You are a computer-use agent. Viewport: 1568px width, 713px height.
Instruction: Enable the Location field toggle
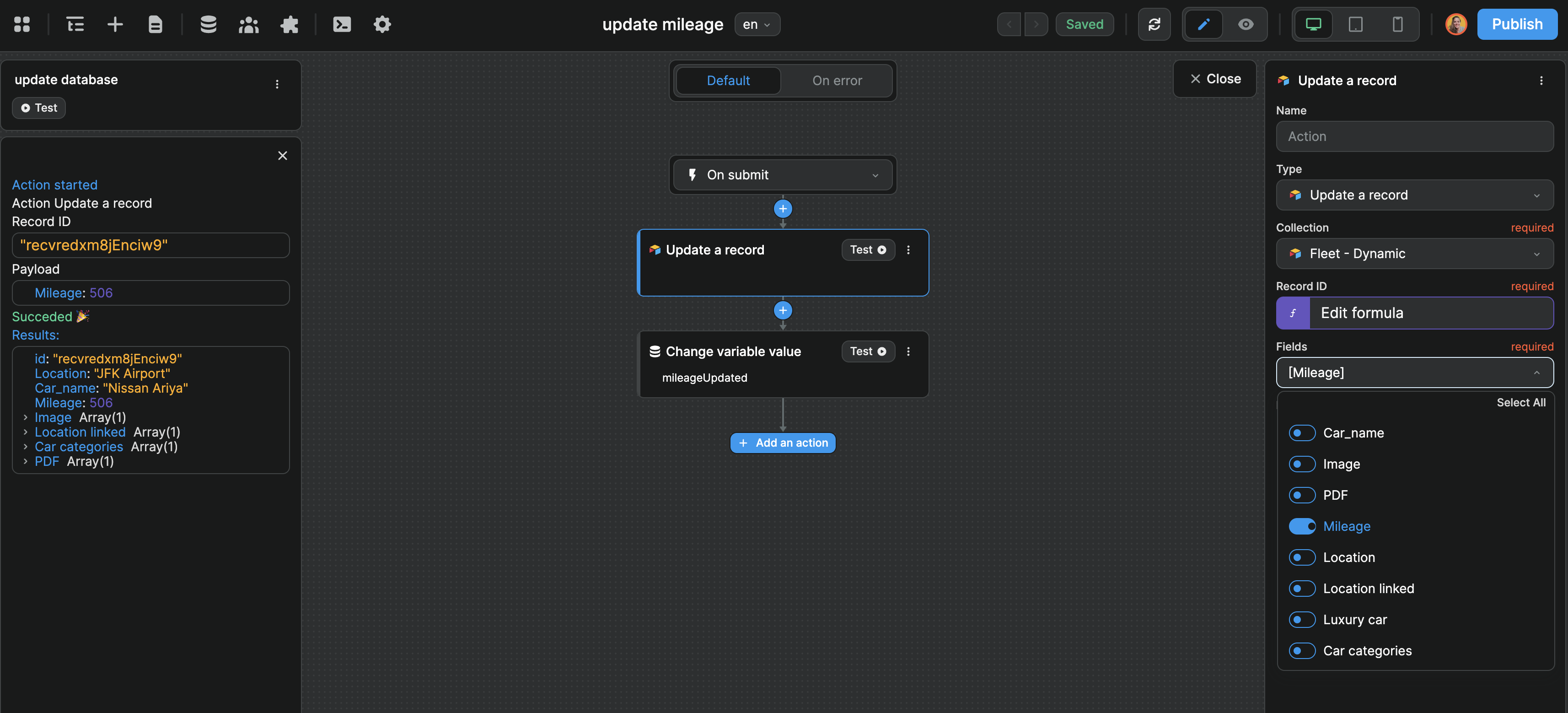[x=1303, y=557]
